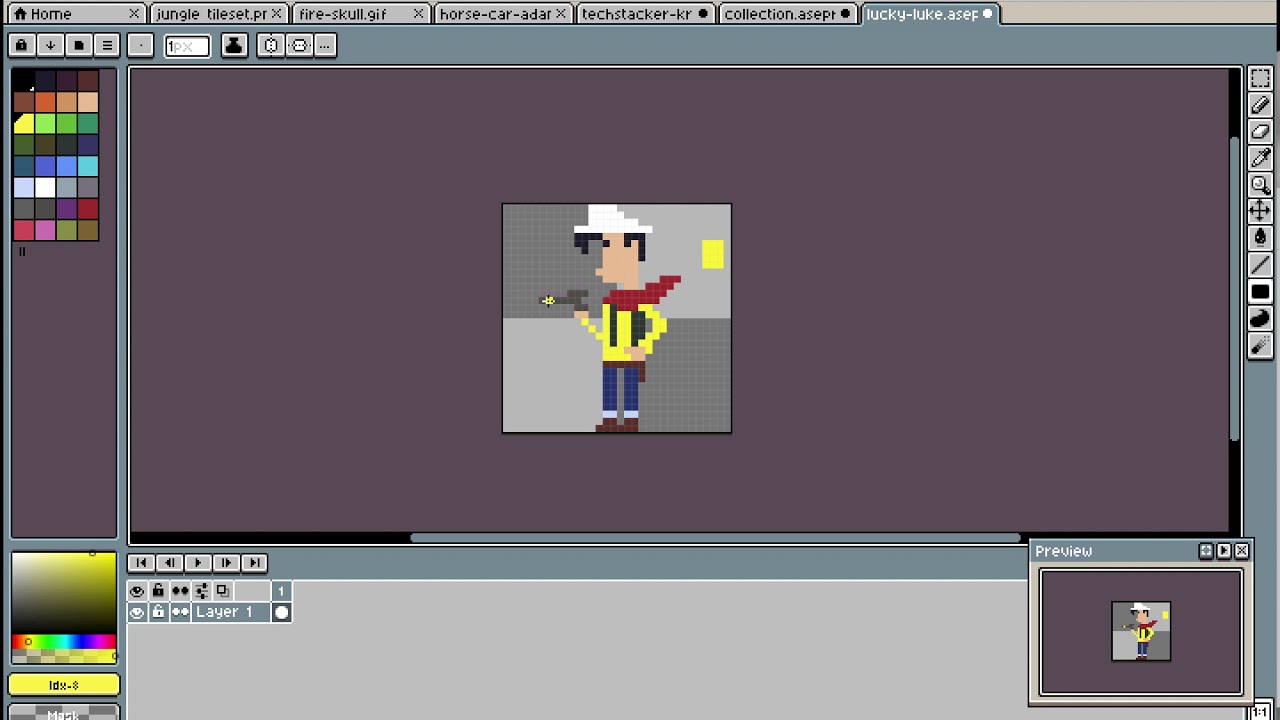Open the ink type stamp button
This screenshot has height=720, width=1280.
click(234, 45)
